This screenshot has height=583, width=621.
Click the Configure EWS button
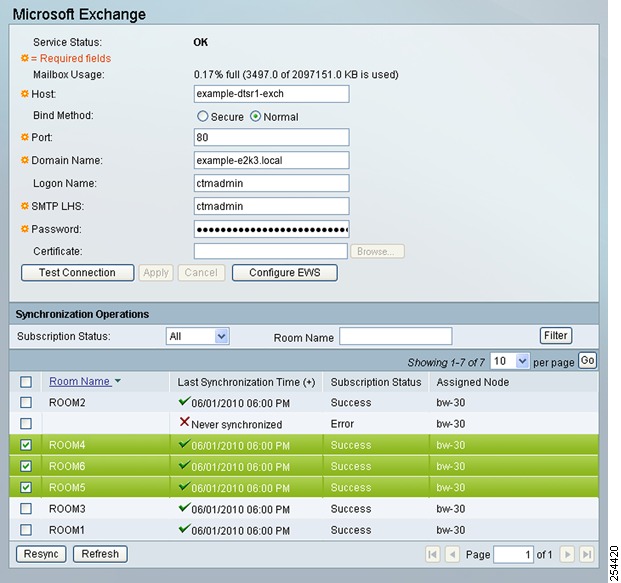click(284, 273)
